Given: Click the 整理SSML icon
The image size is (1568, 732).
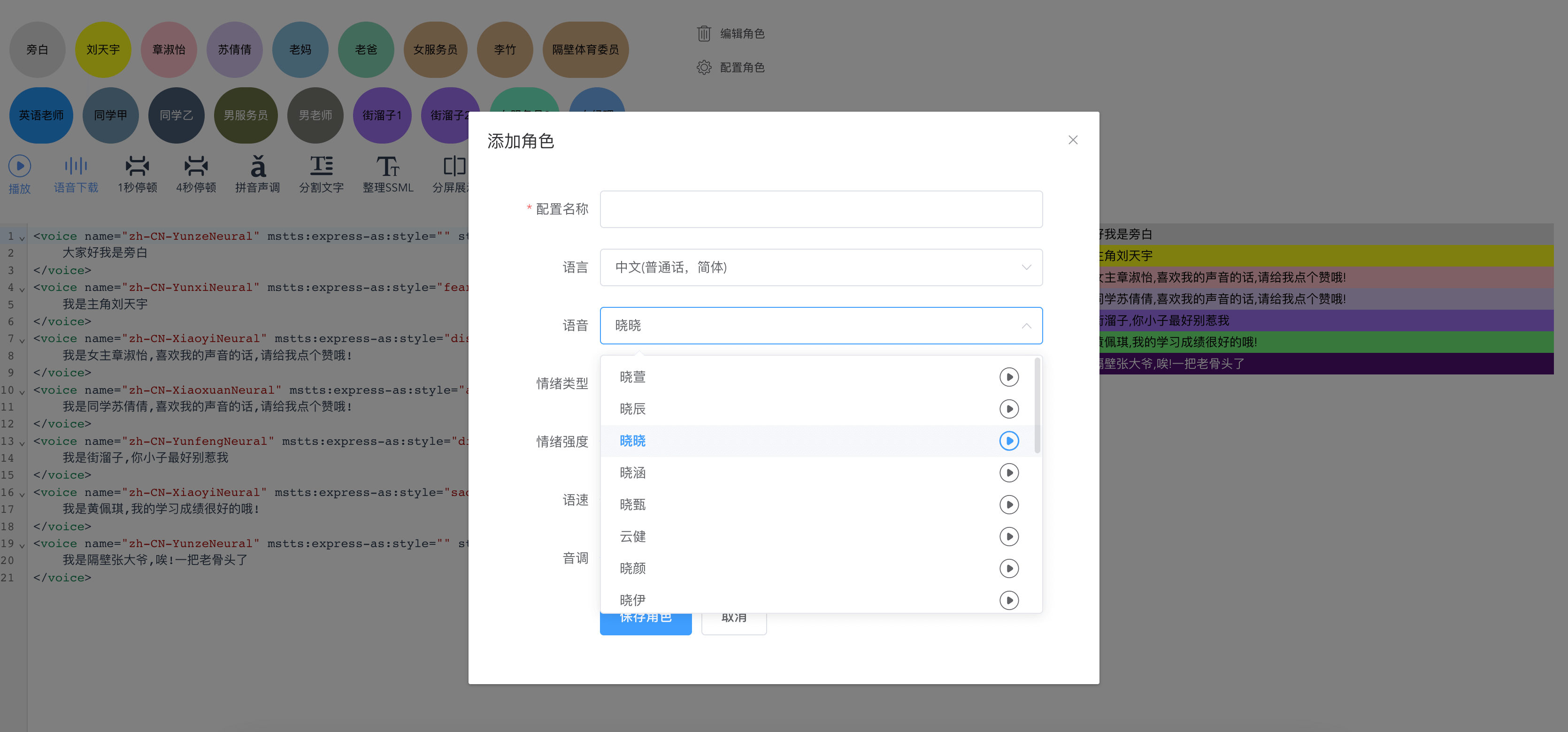Looking at the screenshot, I should 389,165.
